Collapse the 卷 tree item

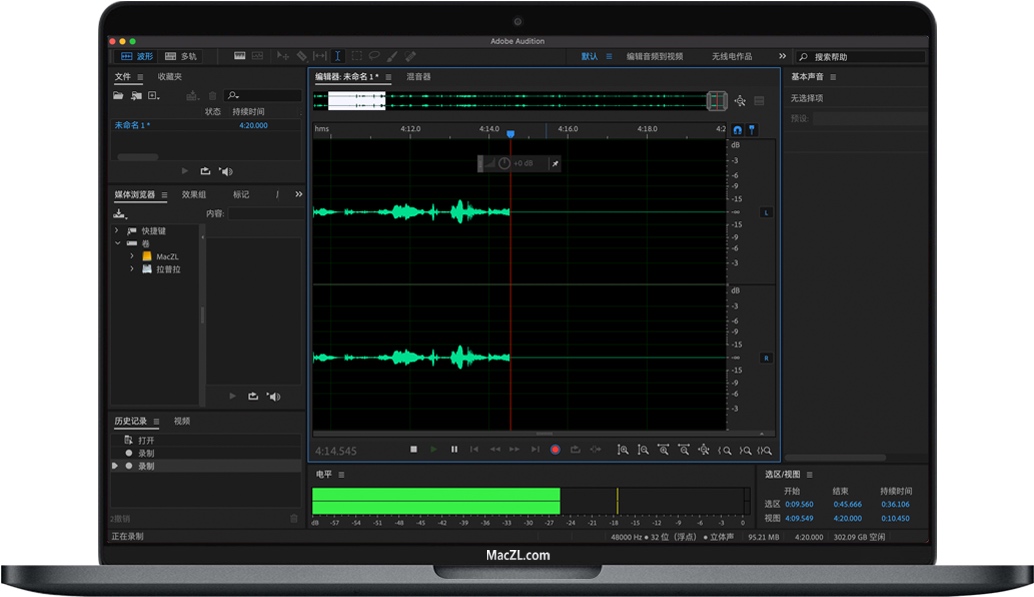[116, 244]
